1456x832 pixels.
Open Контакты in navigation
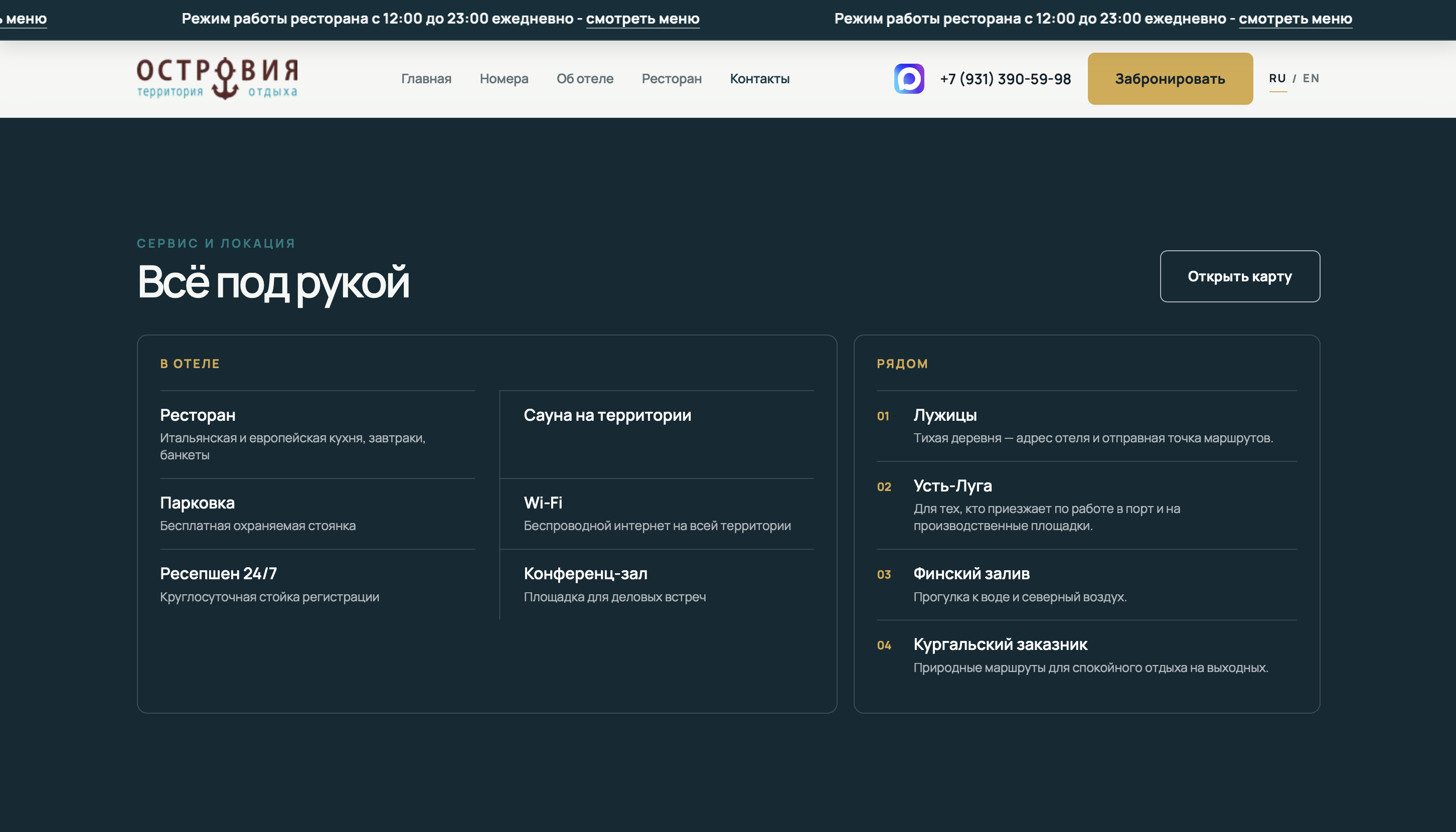[759, 79]
